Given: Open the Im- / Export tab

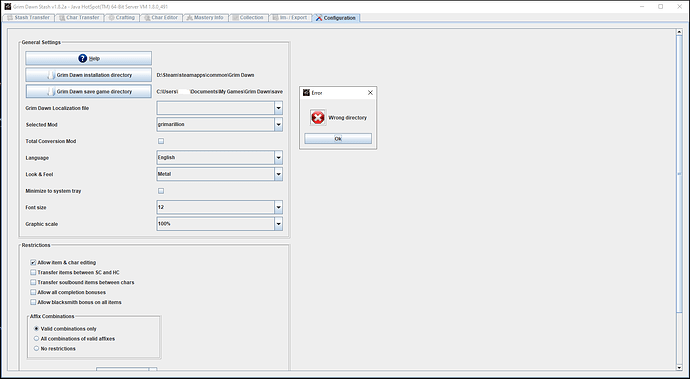Looking at the screenshot, I should click(x=290, y=18).
